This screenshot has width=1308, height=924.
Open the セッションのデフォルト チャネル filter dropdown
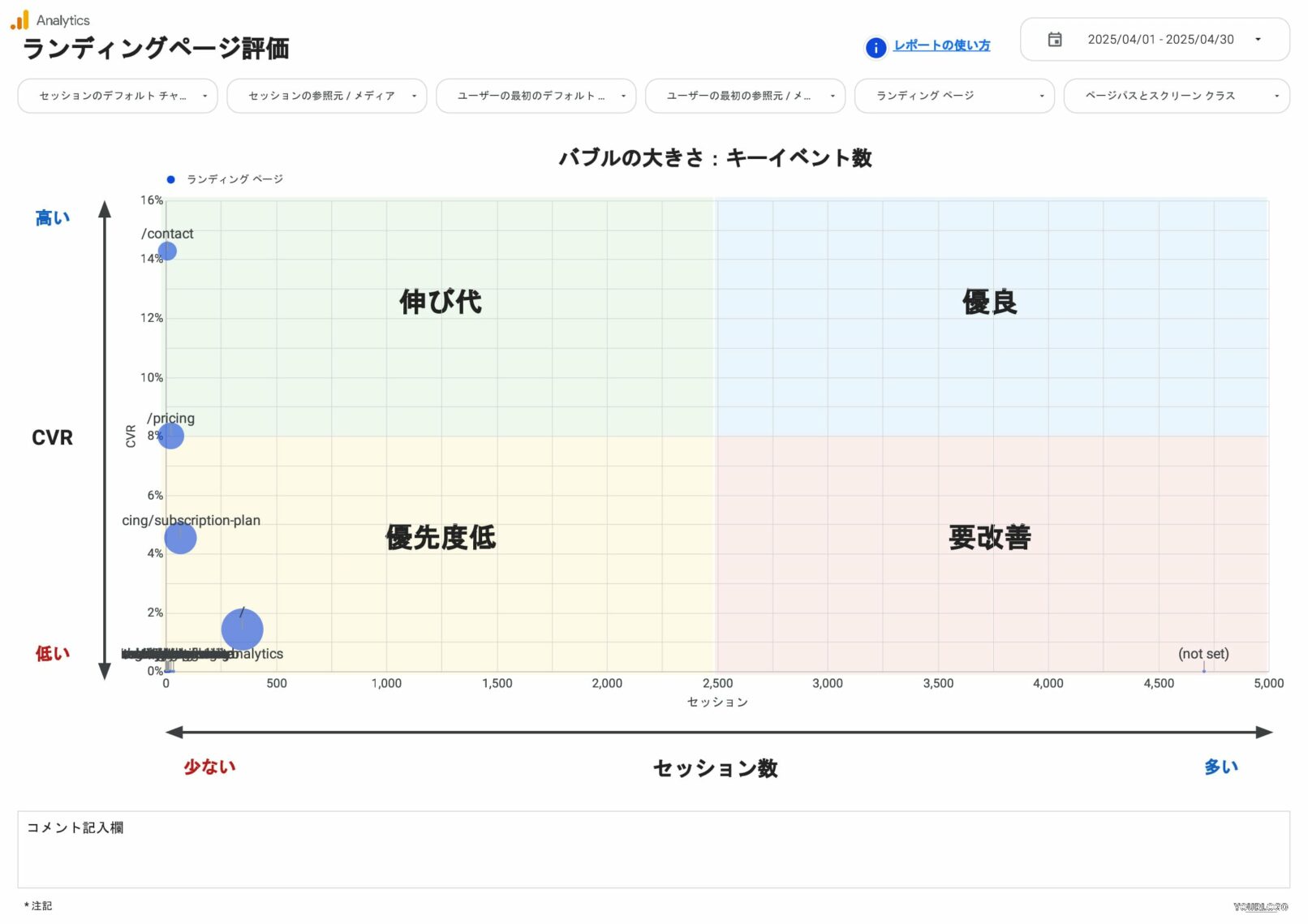click(117, 96)
